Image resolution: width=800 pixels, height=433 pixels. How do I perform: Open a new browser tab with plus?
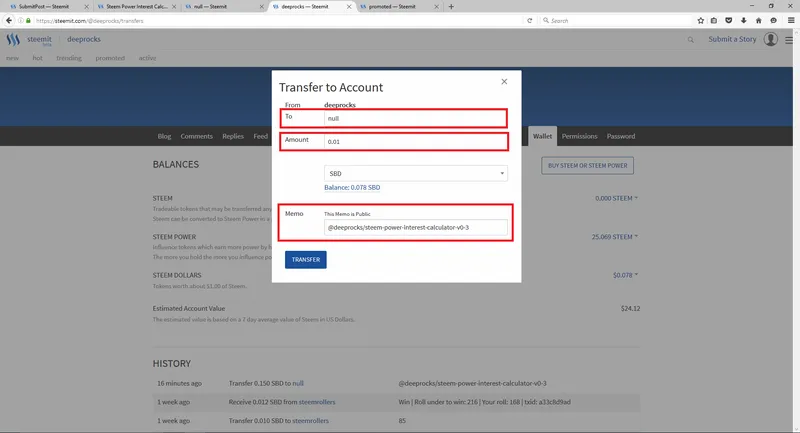pyautogui.click(x=451, y=7)
